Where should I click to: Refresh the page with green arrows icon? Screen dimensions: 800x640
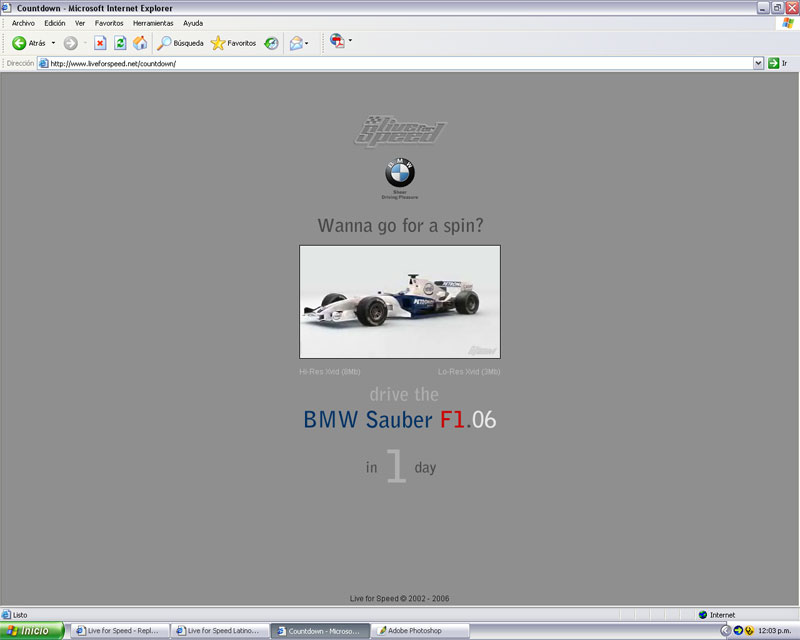tap(120, 43)
